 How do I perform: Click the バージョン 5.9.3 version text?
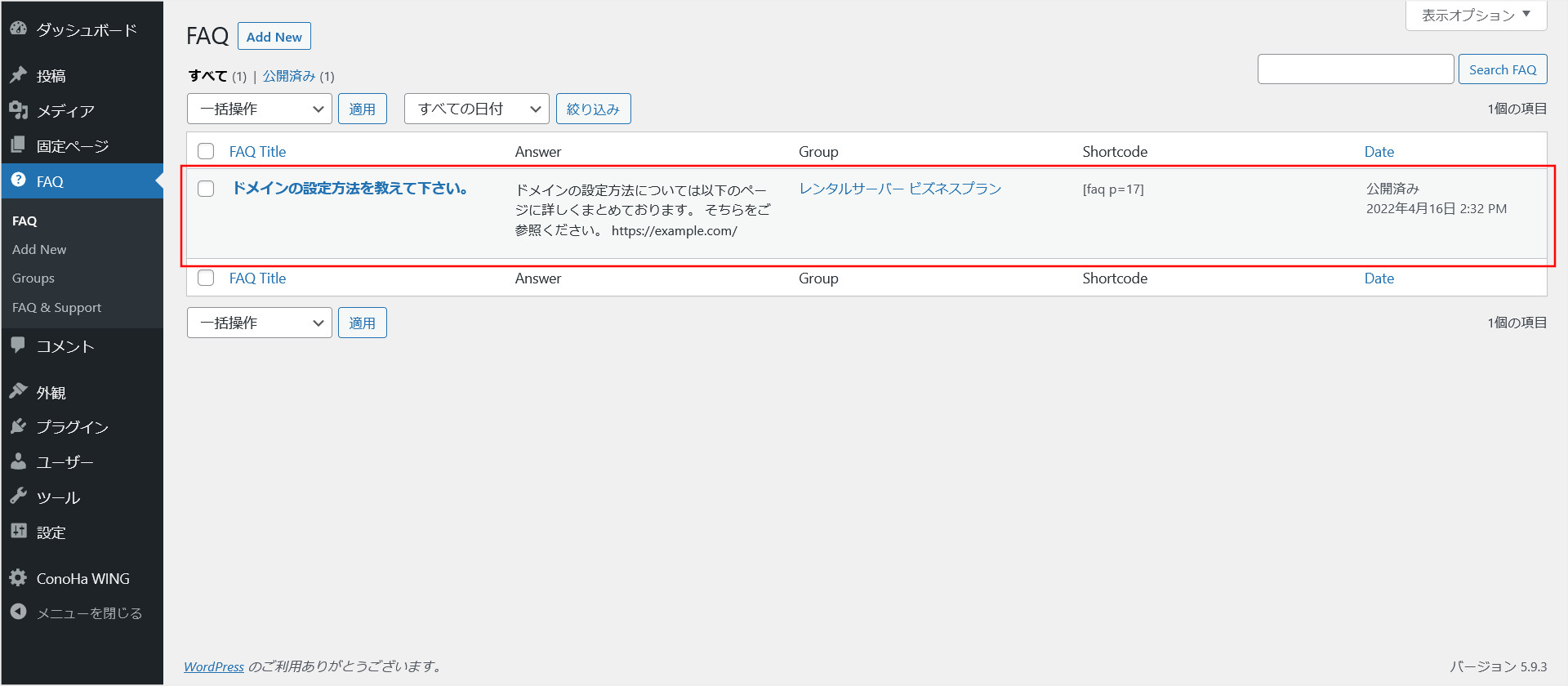tap(1499, 666)
